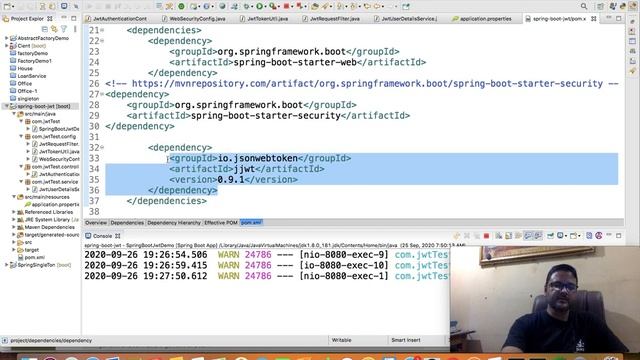The width and height of the screenshot is (640, 360).
Task: Click the Boot Dashboard green circle icon
Action: 181,6
